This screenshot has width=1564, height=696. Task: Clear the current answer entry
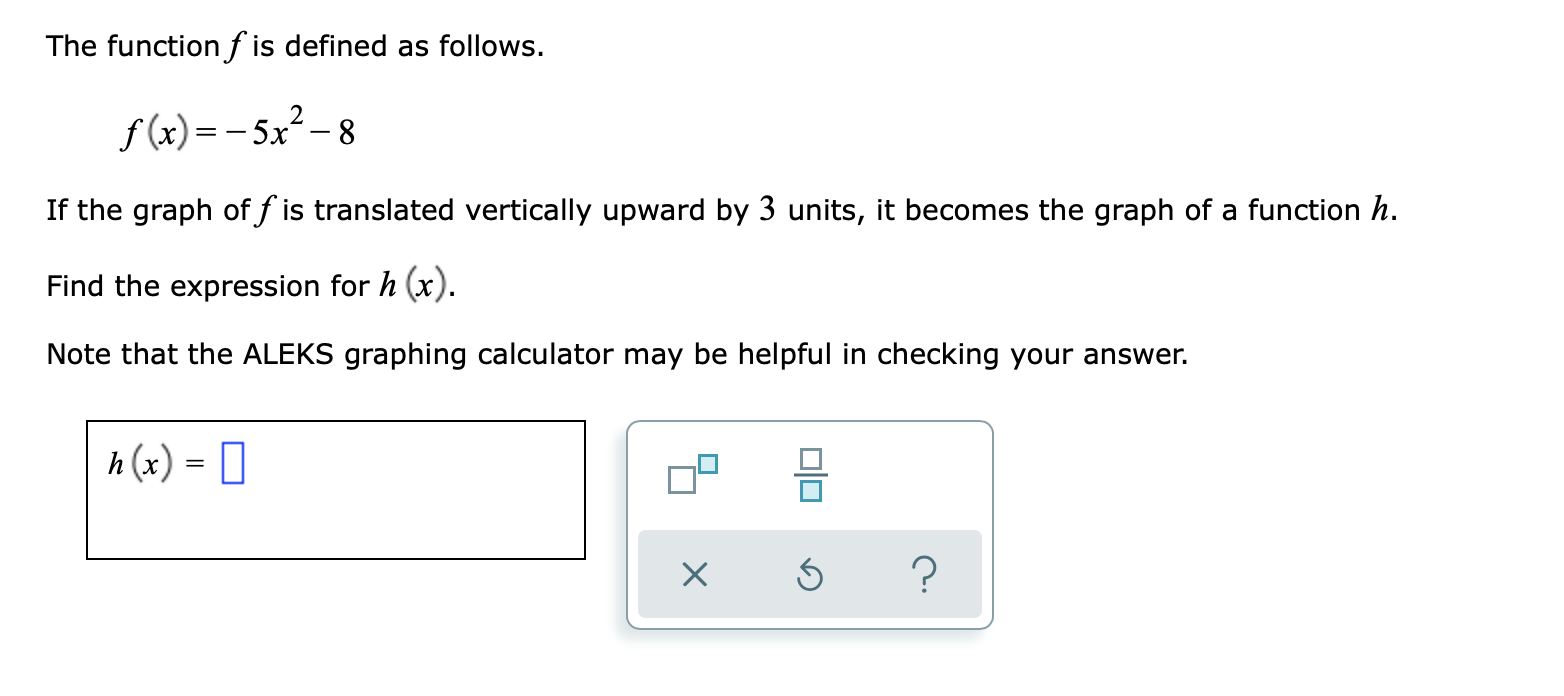pyautogui.click(x=697, y=573)
